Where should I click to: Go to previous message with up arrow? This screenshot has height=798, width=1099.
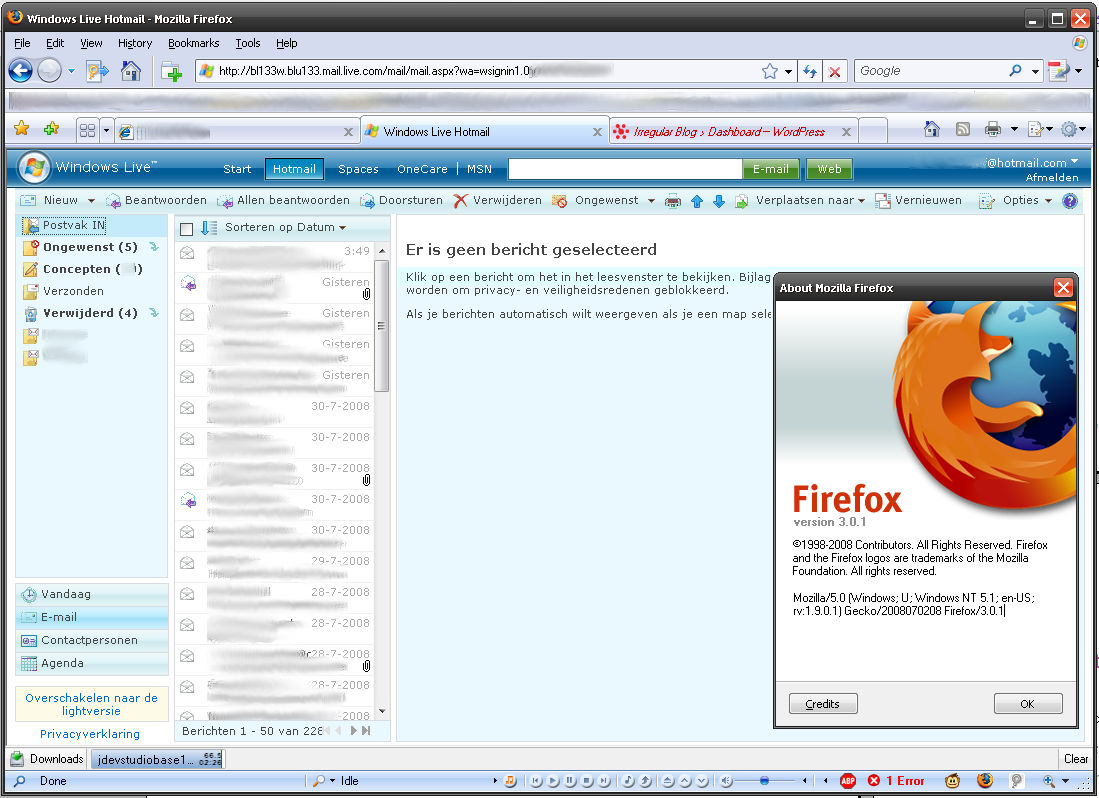(x=697, y=202)
